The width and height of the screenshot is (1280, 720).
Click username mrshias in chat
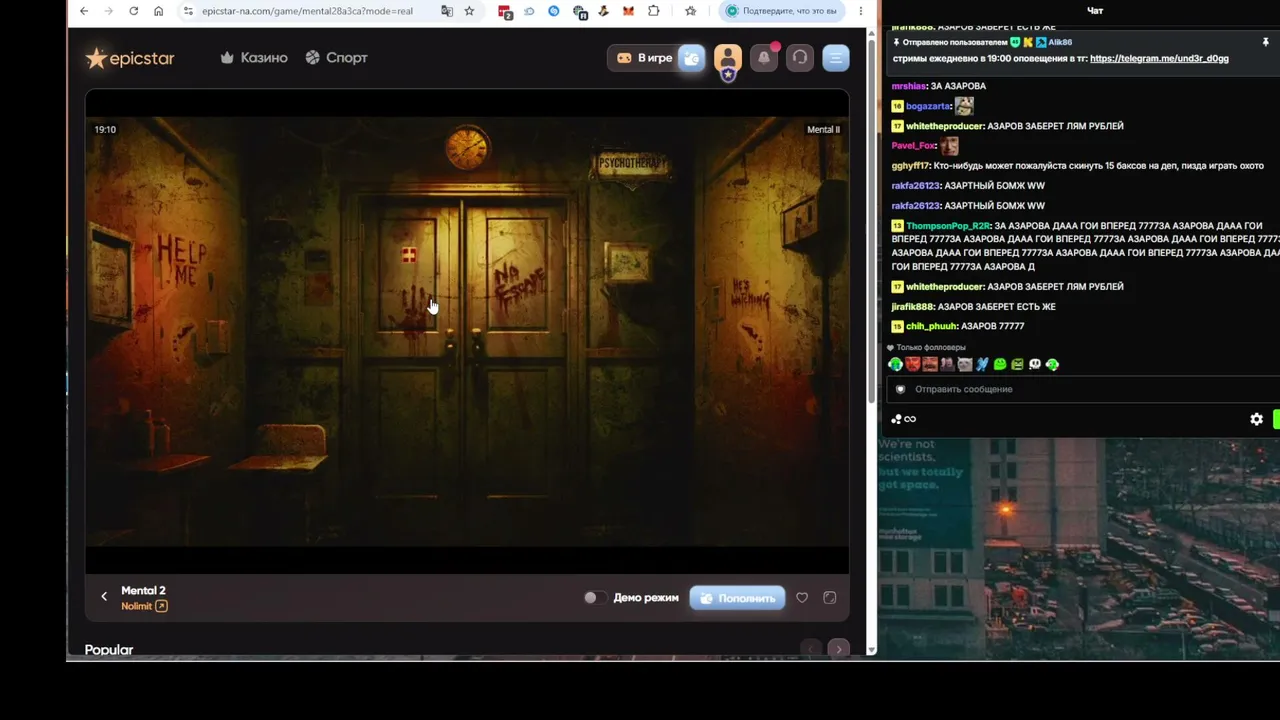pyautogui.click(x=908, y=86)
